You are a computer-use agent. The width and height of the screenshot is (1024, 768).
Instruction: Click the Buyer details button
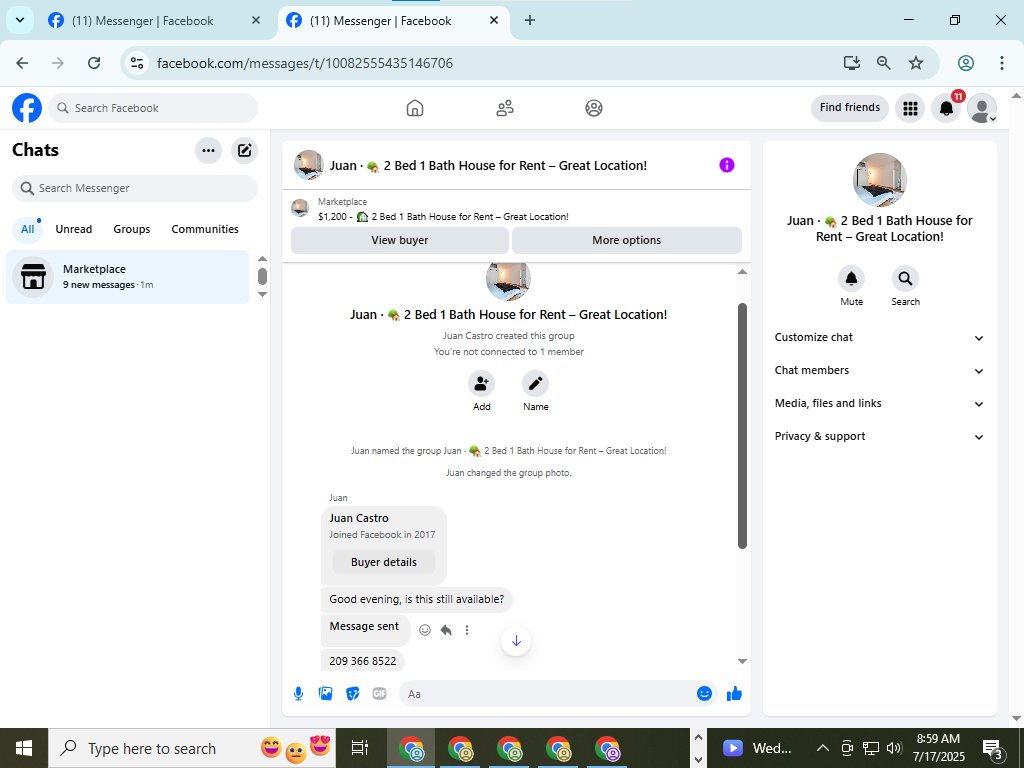point(383,562)
